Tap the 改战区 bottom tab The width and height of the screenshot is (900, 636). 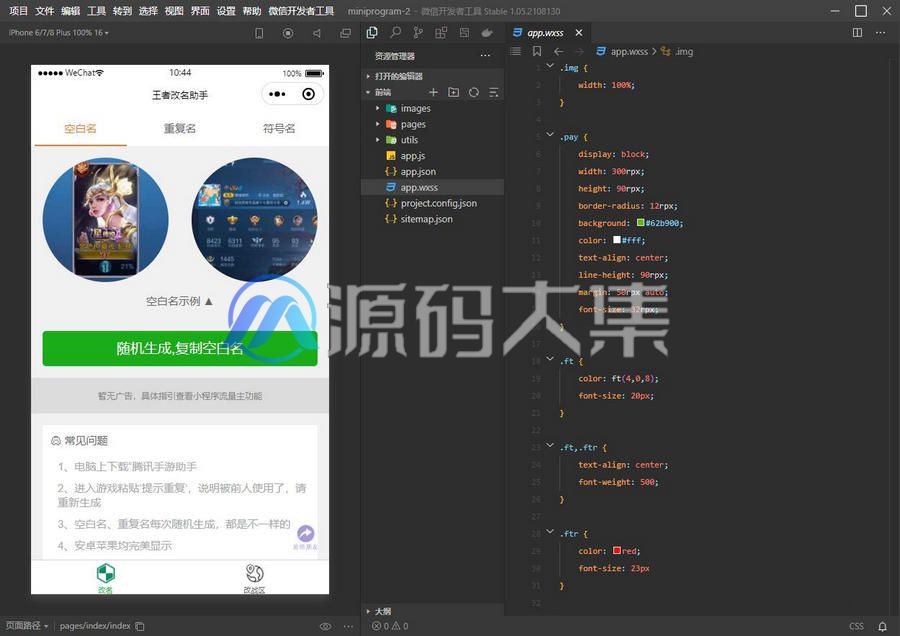[x=254, y=577]
